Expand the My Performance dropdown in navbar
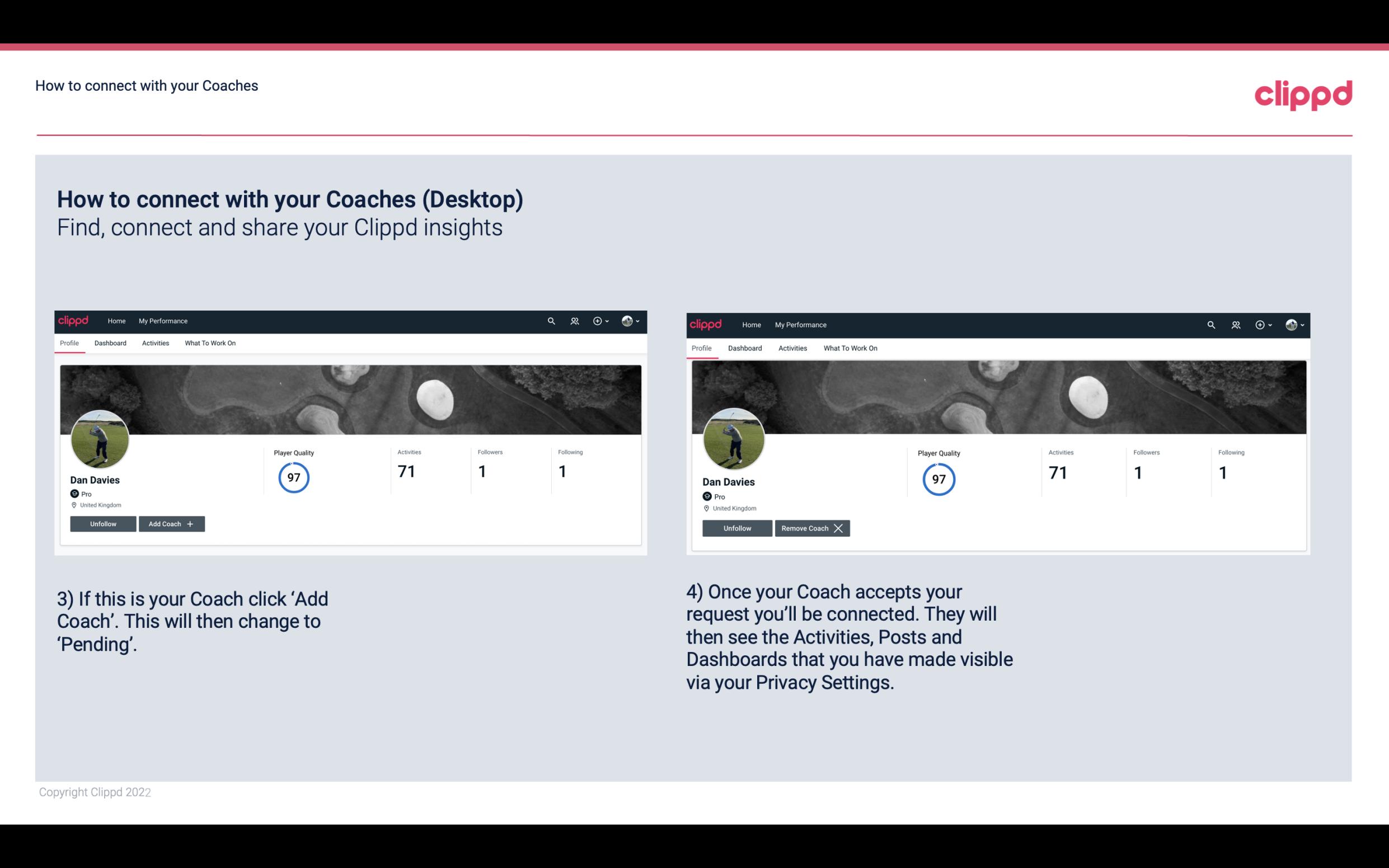 click(163, 321)
